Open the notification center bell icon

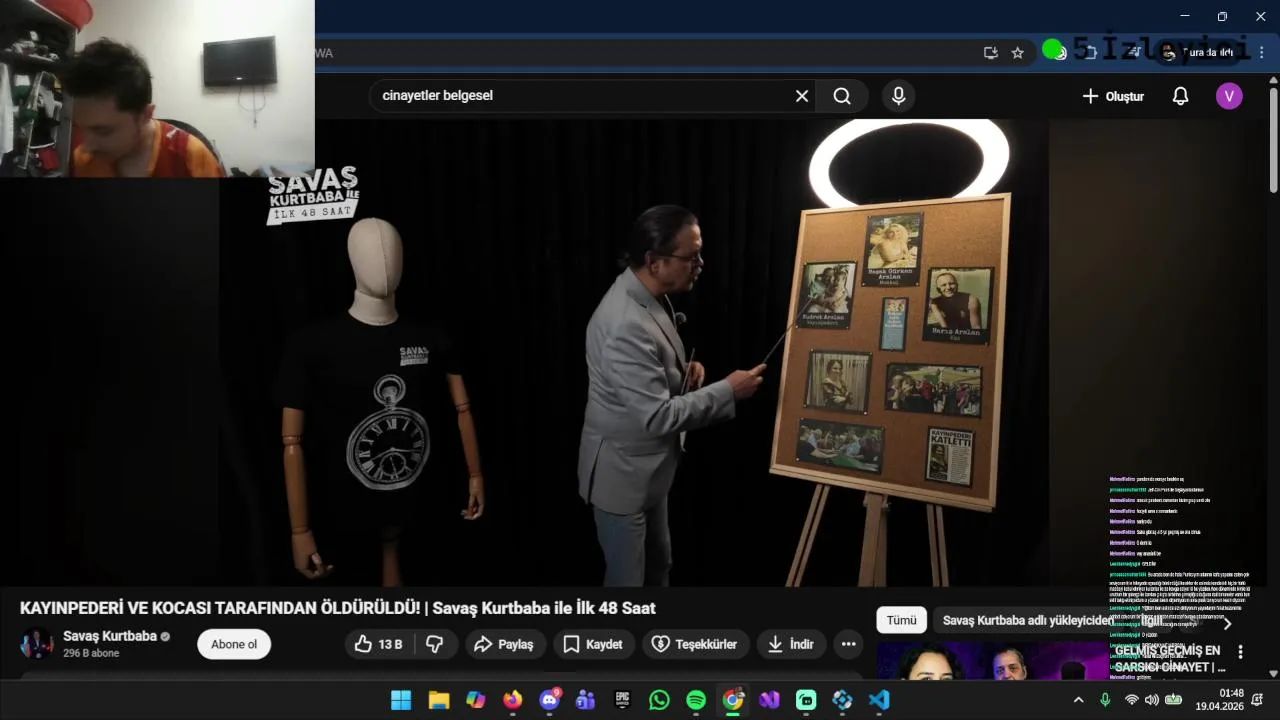click(1258, 700)
